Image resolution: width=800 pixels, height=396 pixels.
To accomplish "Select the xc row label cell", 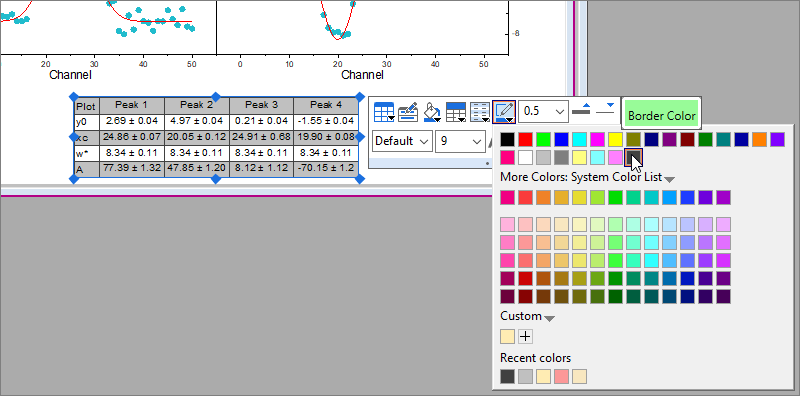I will pyautogui.click(x=86, y=137).
